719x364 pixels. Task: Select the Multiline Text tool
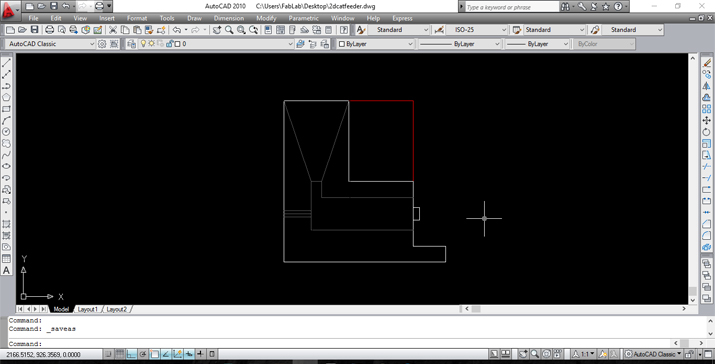pos(6,270)
